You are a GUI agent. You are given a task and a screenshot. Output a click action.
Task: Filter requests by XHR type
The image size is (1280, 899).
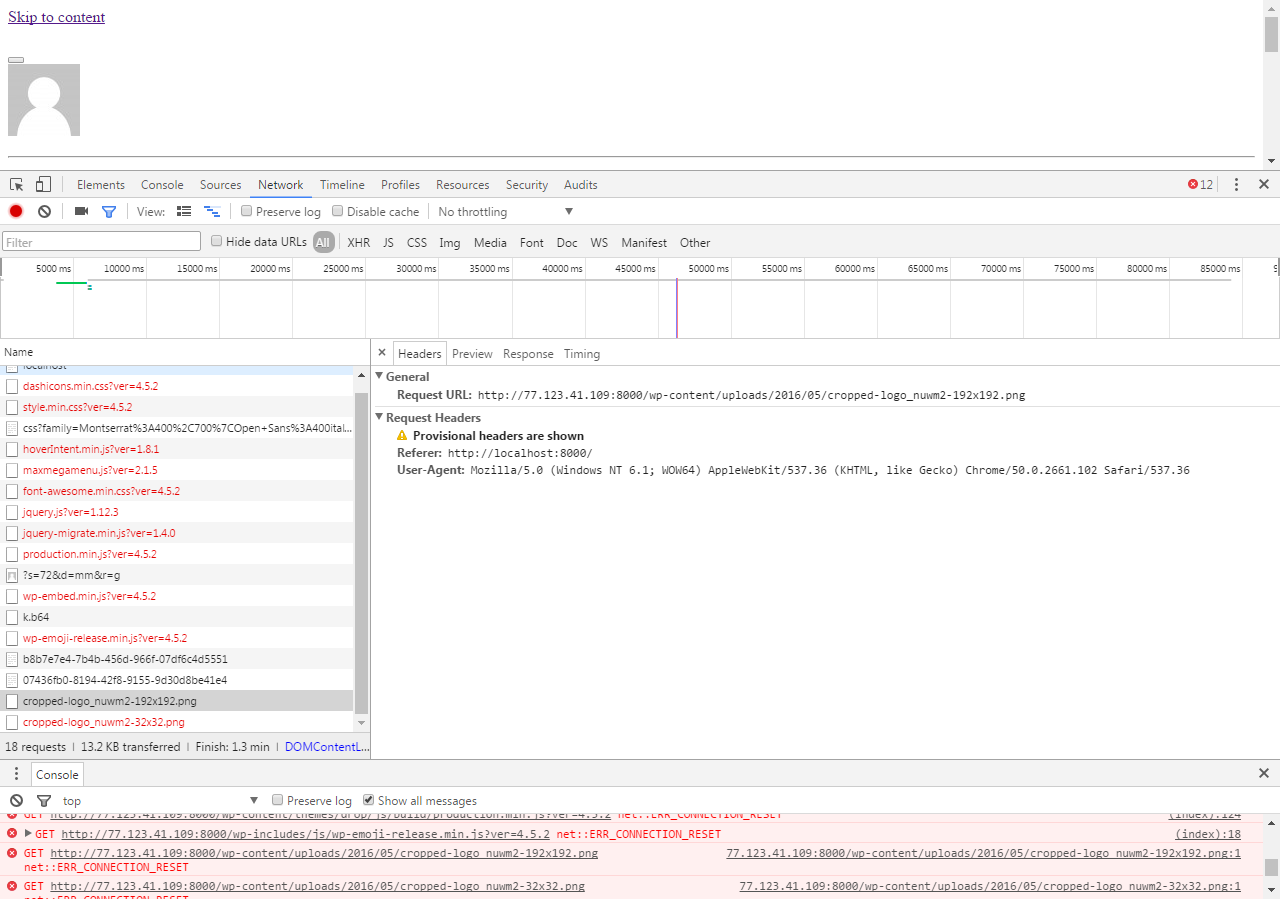[x=358, y=242]
